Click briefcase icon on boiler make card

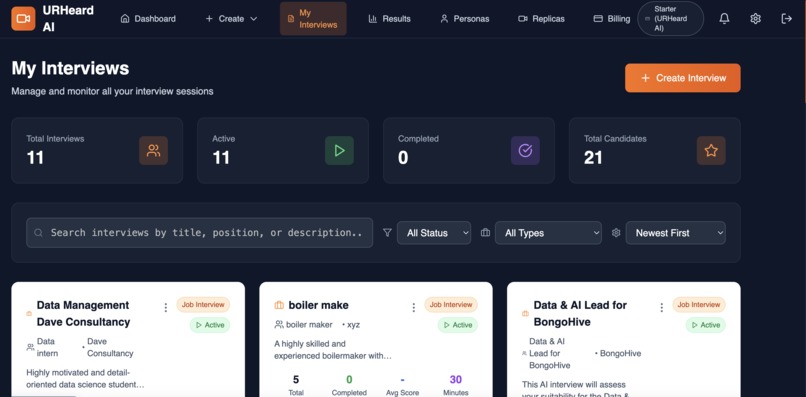click(279, 305)
